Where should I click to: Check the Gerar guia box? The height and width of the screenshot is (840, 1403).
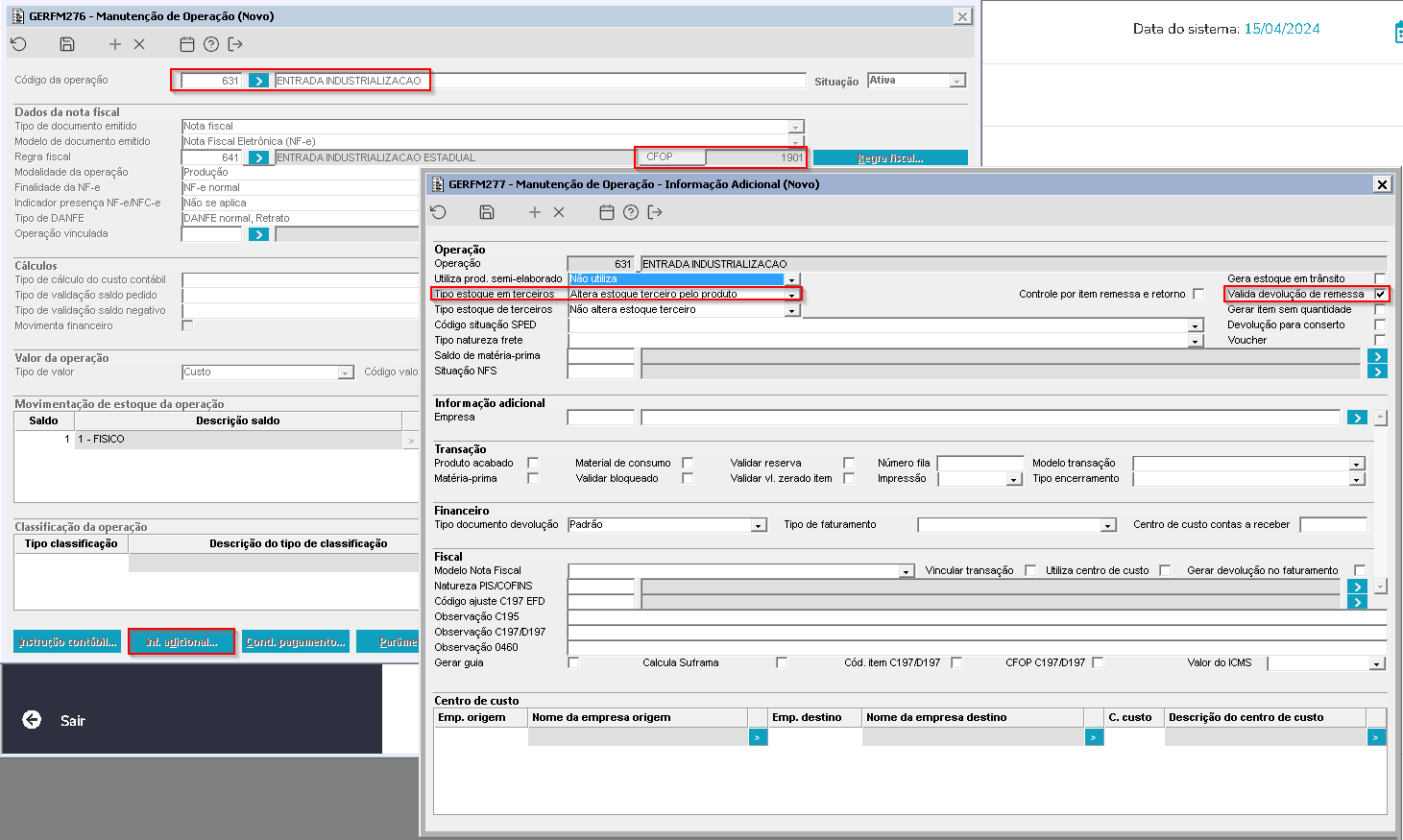(x=573, y=662)
